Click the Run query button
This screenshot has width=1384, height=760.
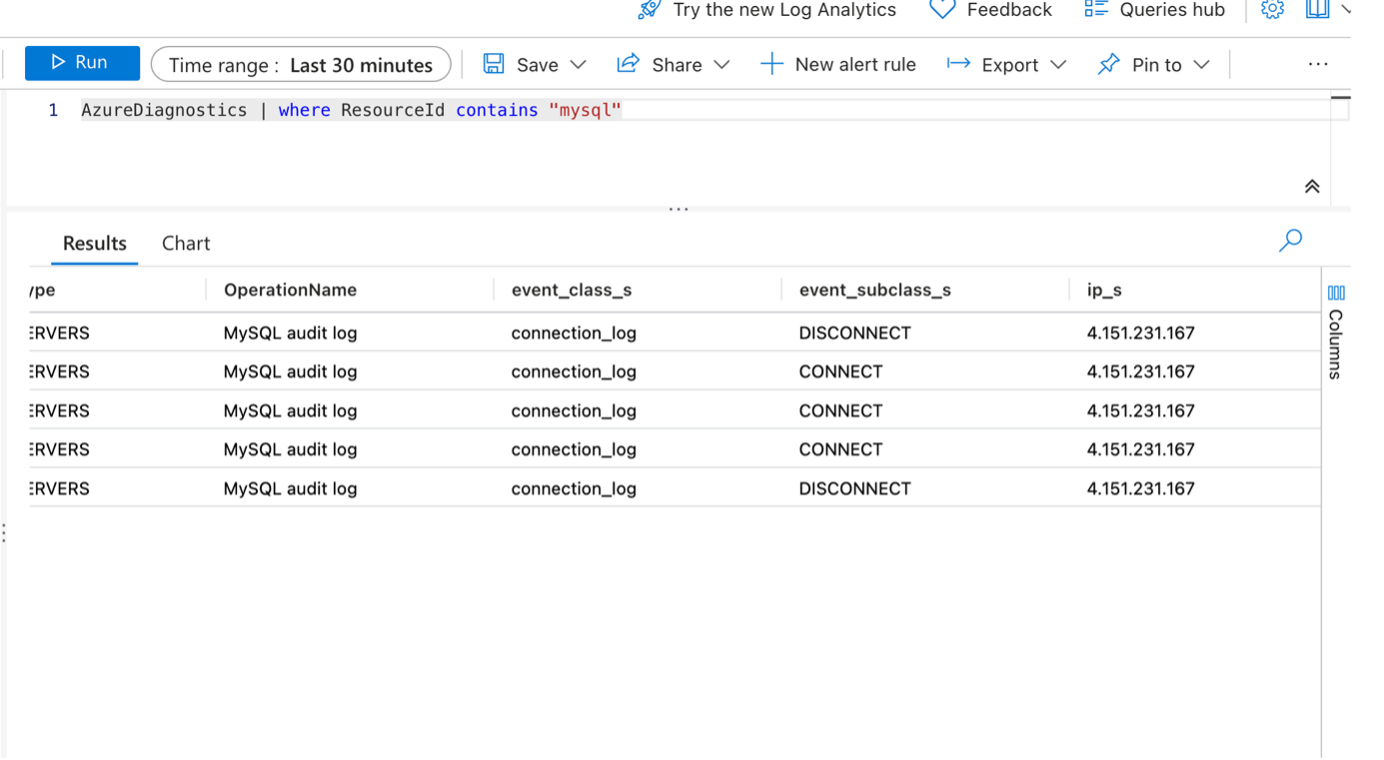click(x=82, y=63)
